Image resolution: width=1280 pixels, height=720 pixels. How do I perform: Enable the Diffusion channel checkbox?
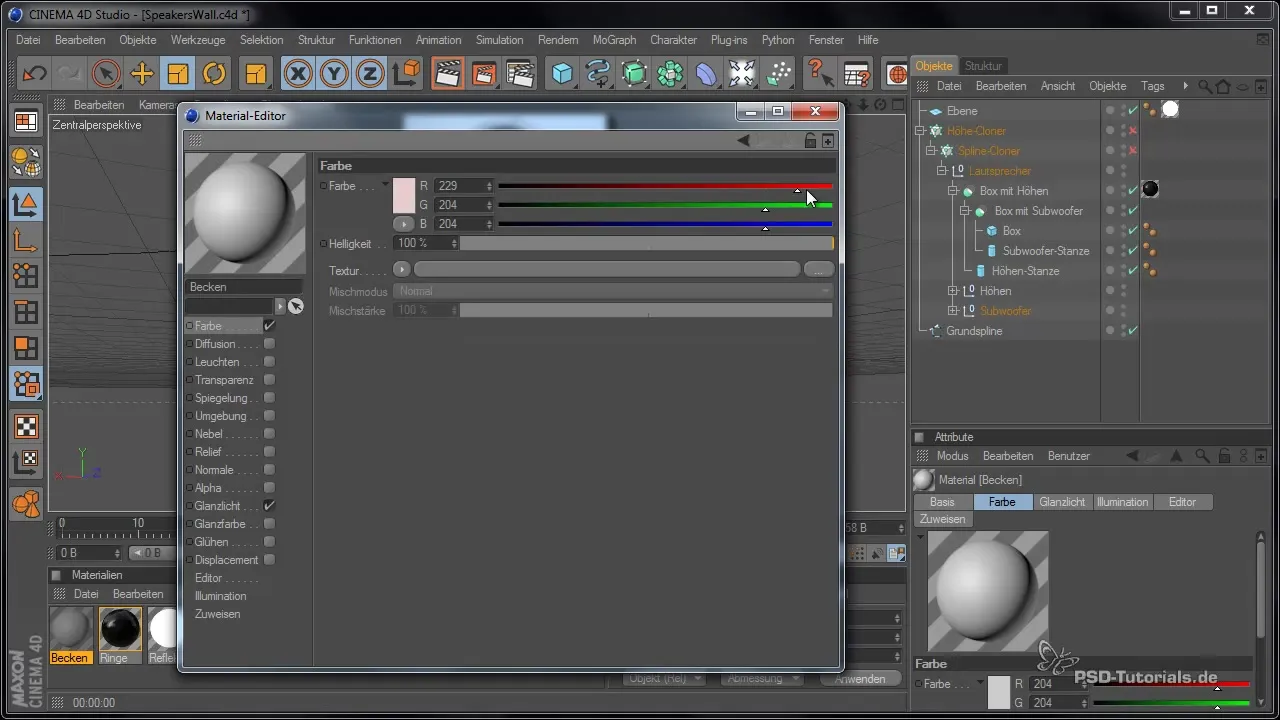(269, 344)
